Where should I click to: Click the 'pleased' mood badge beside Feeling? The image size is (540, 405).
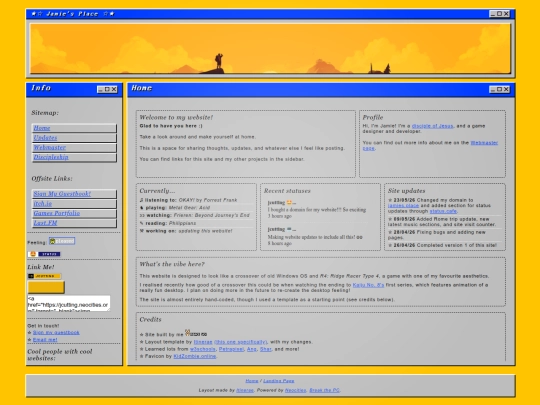[62, 241]
